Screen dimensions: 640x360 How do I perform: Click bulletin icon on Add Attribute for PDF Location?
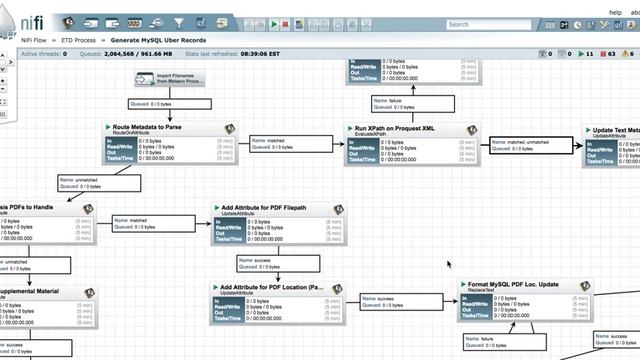[337, 289]
